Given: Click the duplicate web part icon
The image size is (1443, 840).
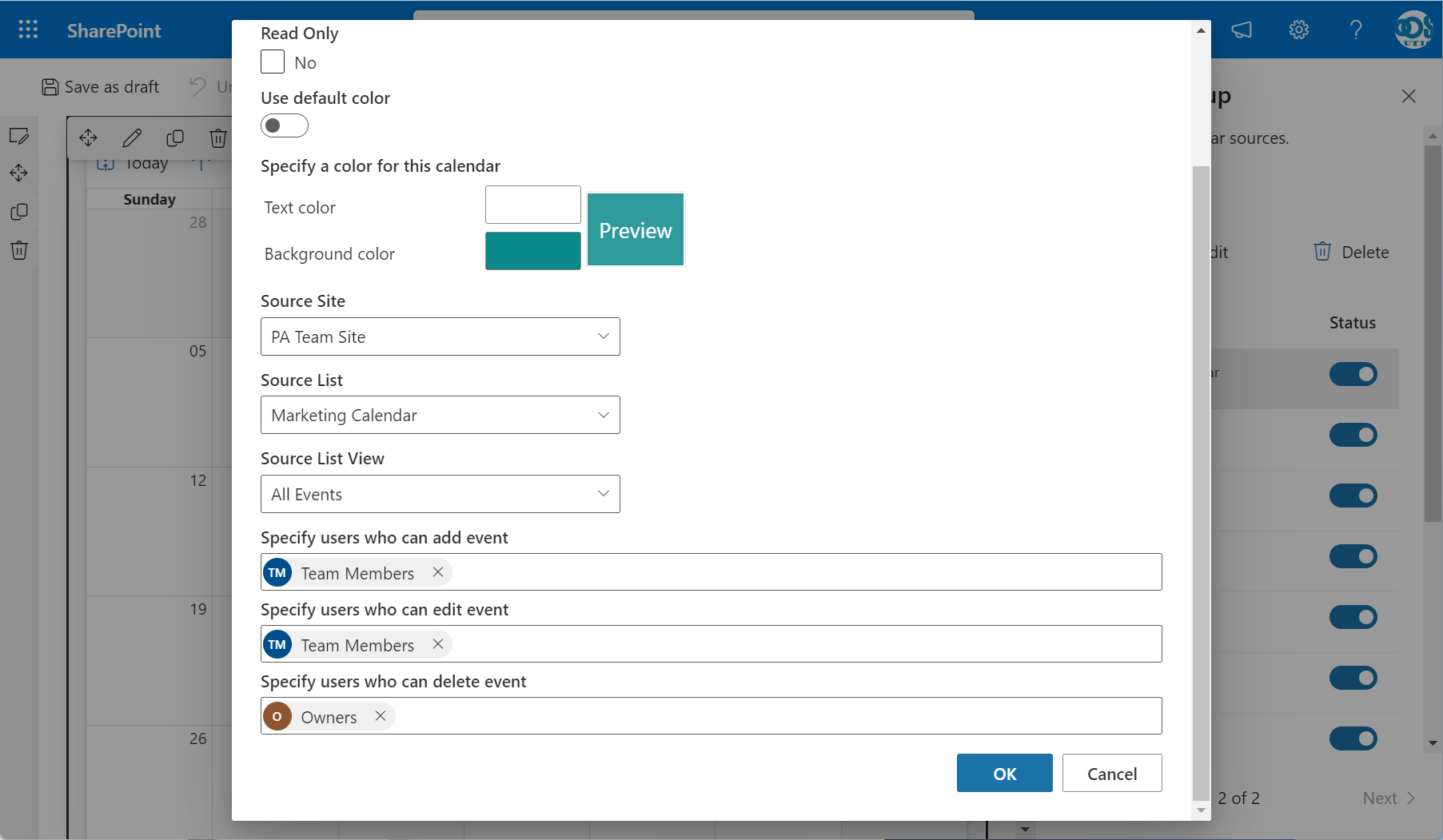Looking at the screenshot, I should coord(175,138).
